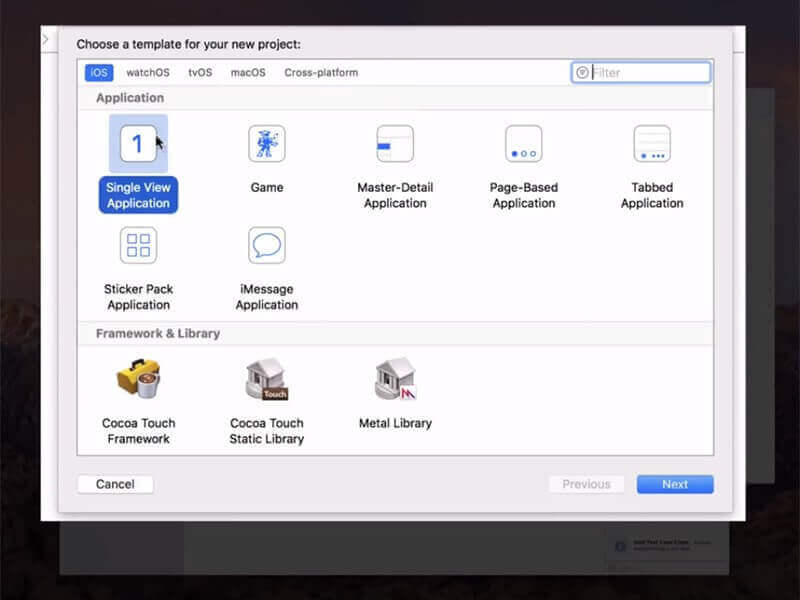Image resolution: width=800 pixels, height=600 pixels.
Task: Choose the Master-Detail Application template
Action: coord(395,144)
